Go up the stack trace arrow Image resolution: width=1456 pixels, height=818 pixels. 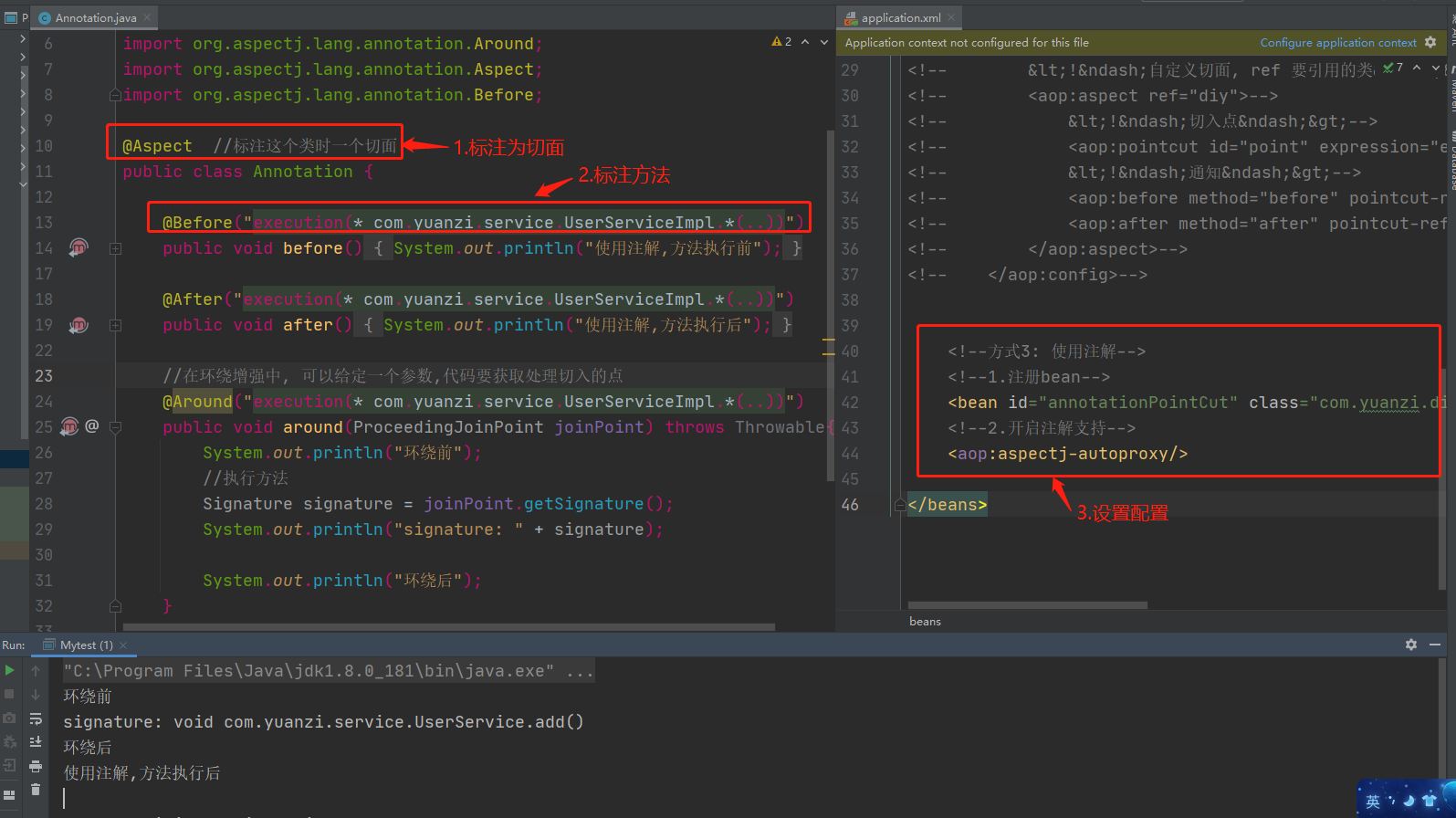click(x=36, y=670)
